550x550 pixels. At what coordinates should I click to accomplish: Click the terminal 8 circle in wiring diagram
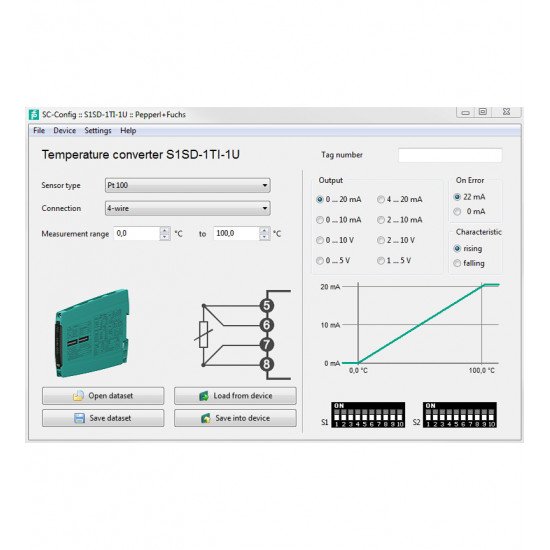click(x=267, y=364)
